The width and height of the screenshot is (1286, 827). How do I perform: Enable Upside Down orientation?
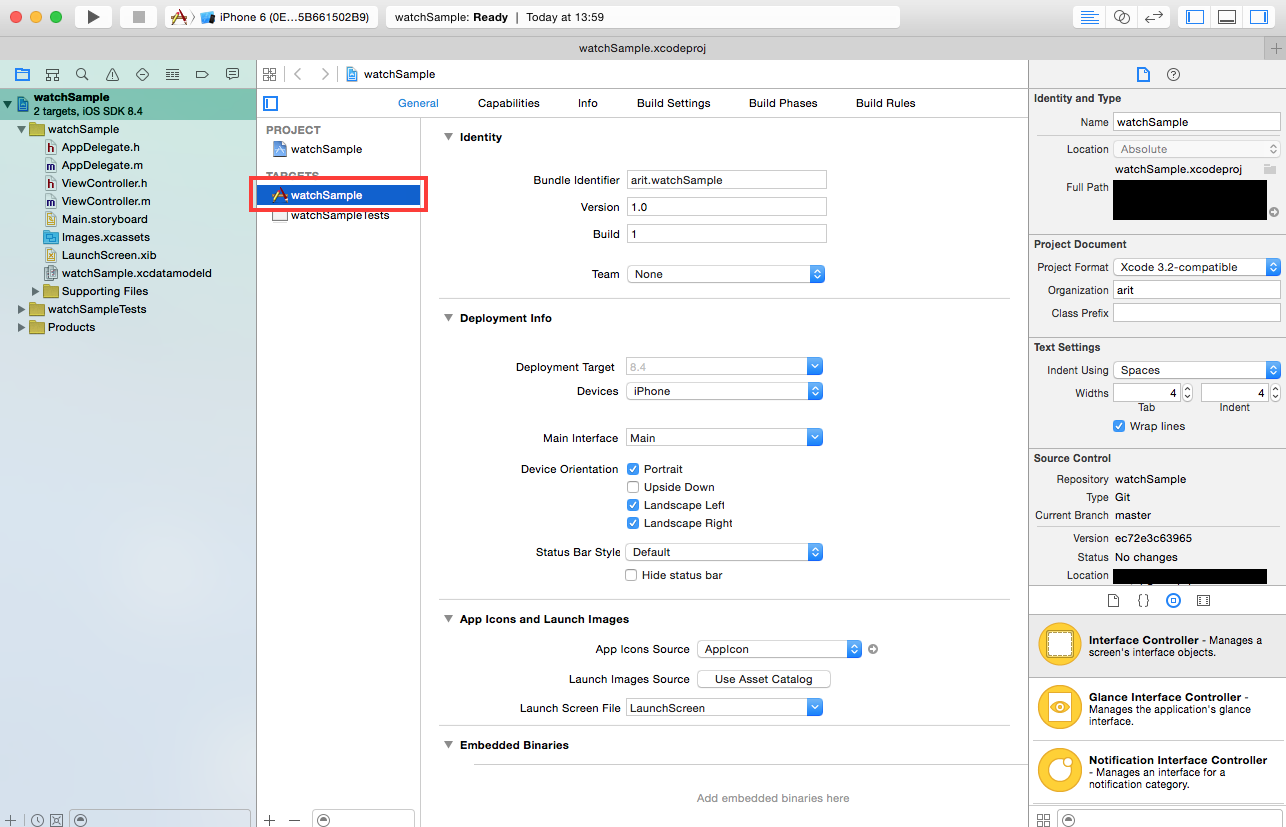pos(633,487)
